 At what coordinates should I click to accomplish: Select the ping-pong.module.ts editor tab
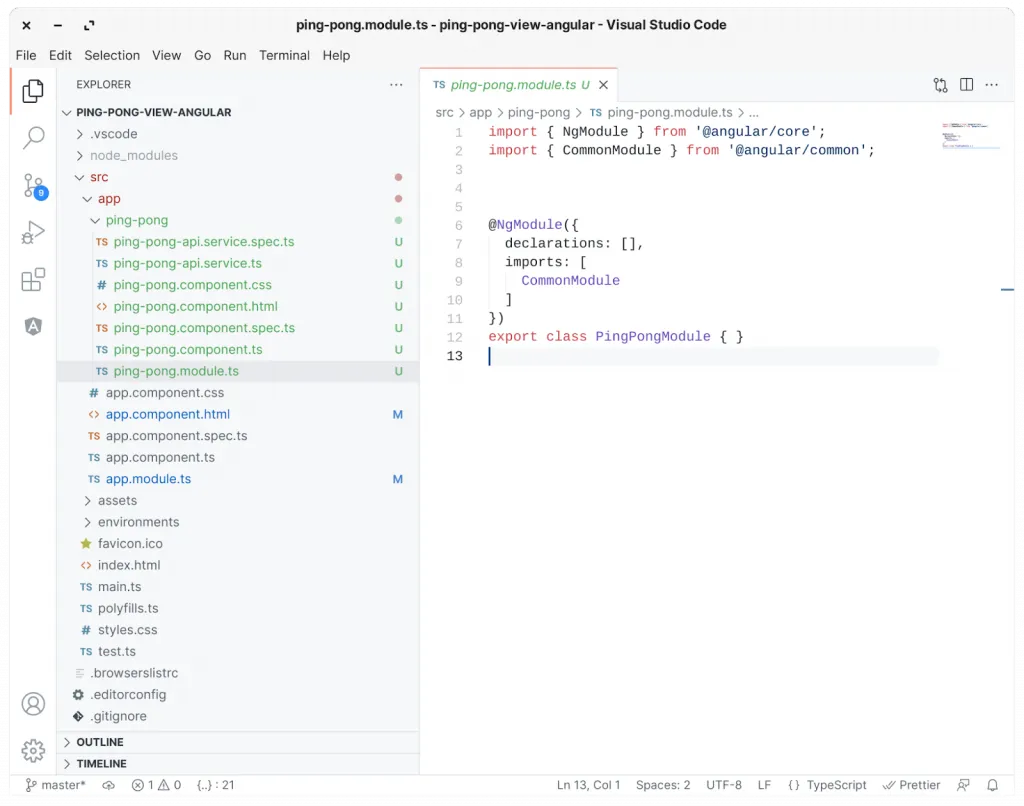(x=519, y=85)
